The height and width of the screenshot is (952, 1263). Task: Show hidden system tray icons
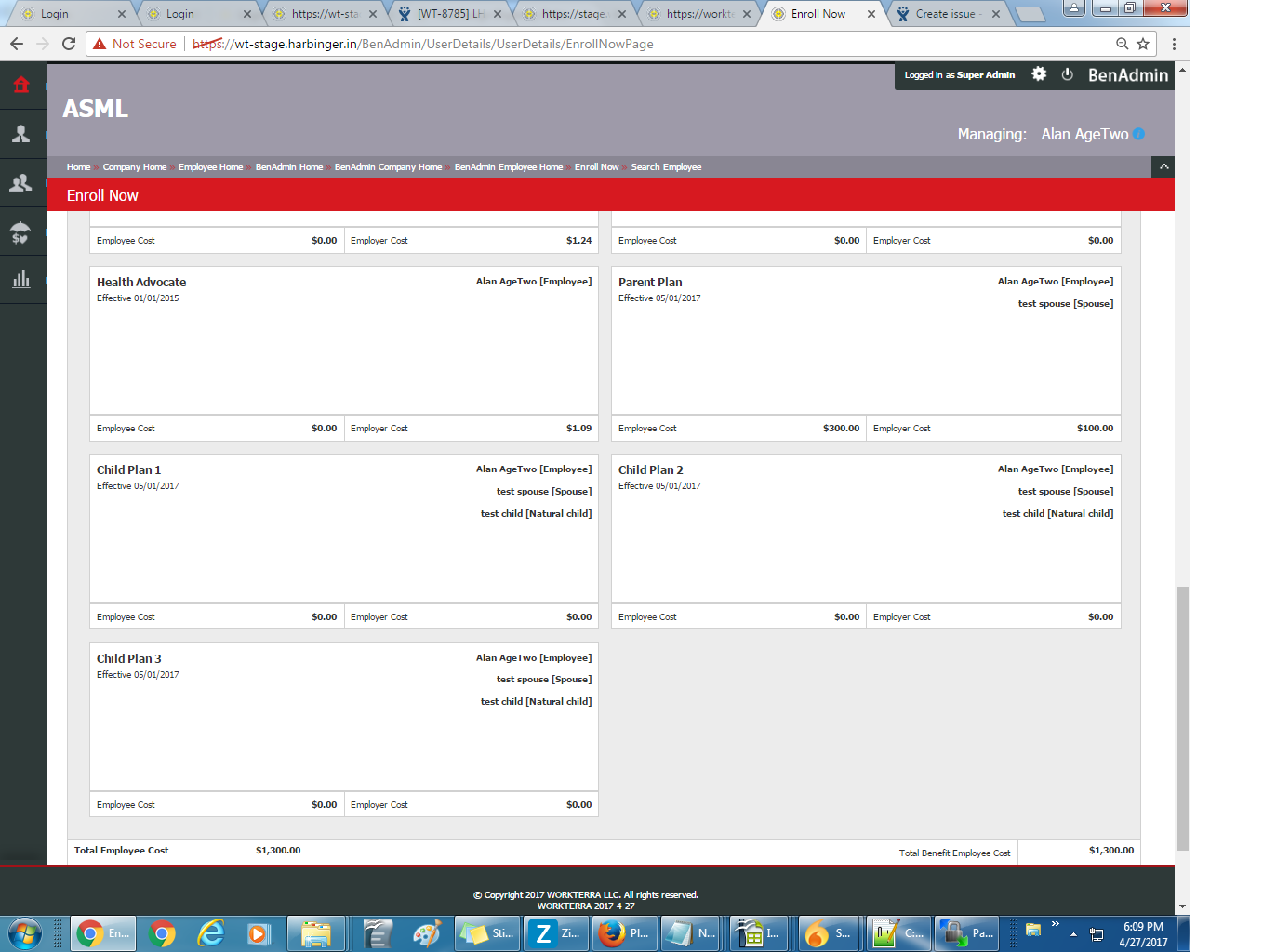(1073, 933)
